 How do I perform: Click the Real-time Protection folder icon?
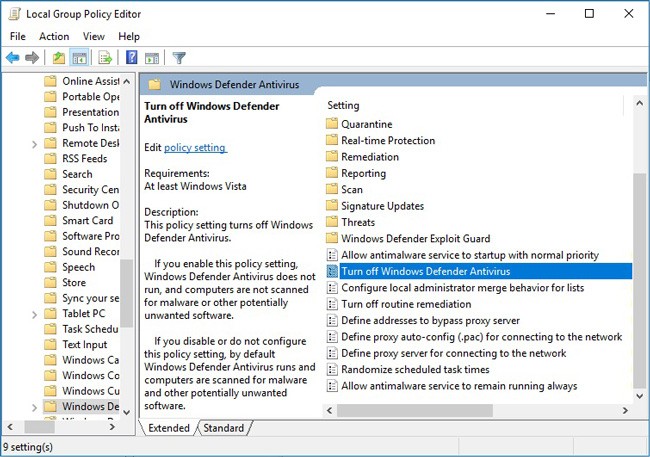[x=332, y=140]
